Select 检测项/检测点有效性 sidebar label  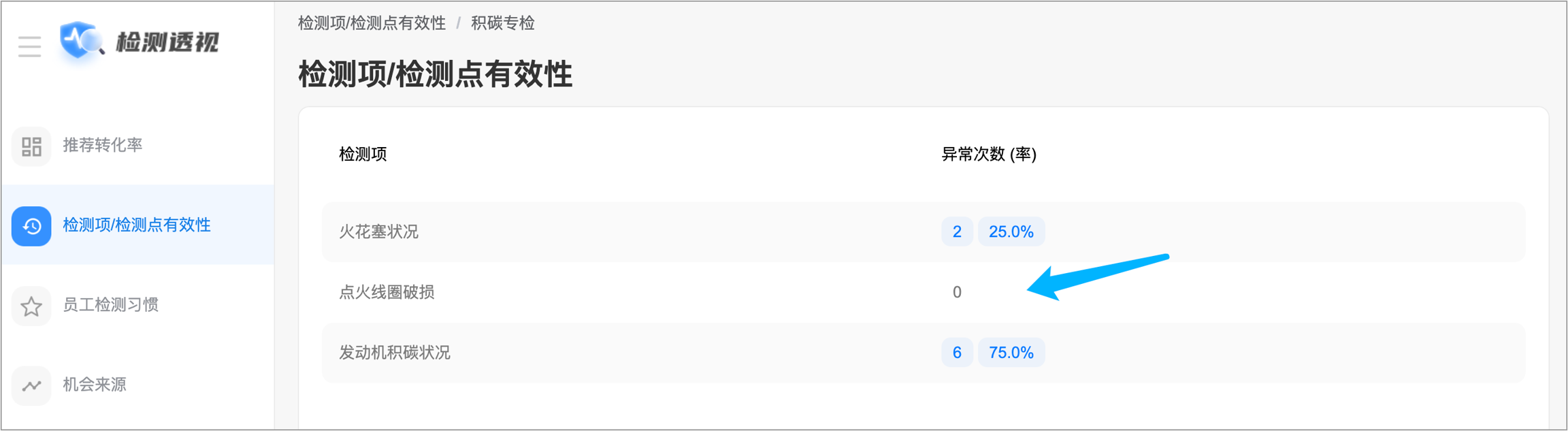137,225
